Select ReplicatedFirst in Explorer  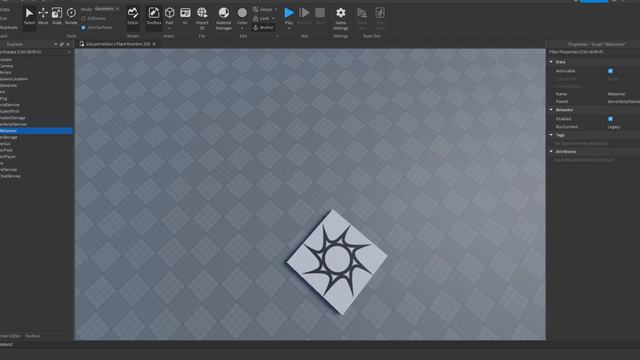pos(9,111)
